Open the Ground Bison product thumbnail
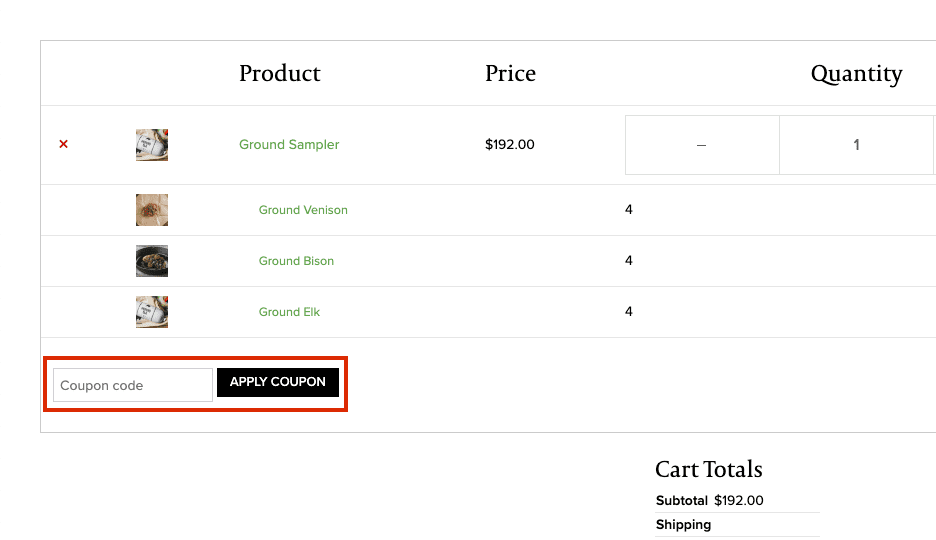Screen dimensions: 936x540 (152, 261)
